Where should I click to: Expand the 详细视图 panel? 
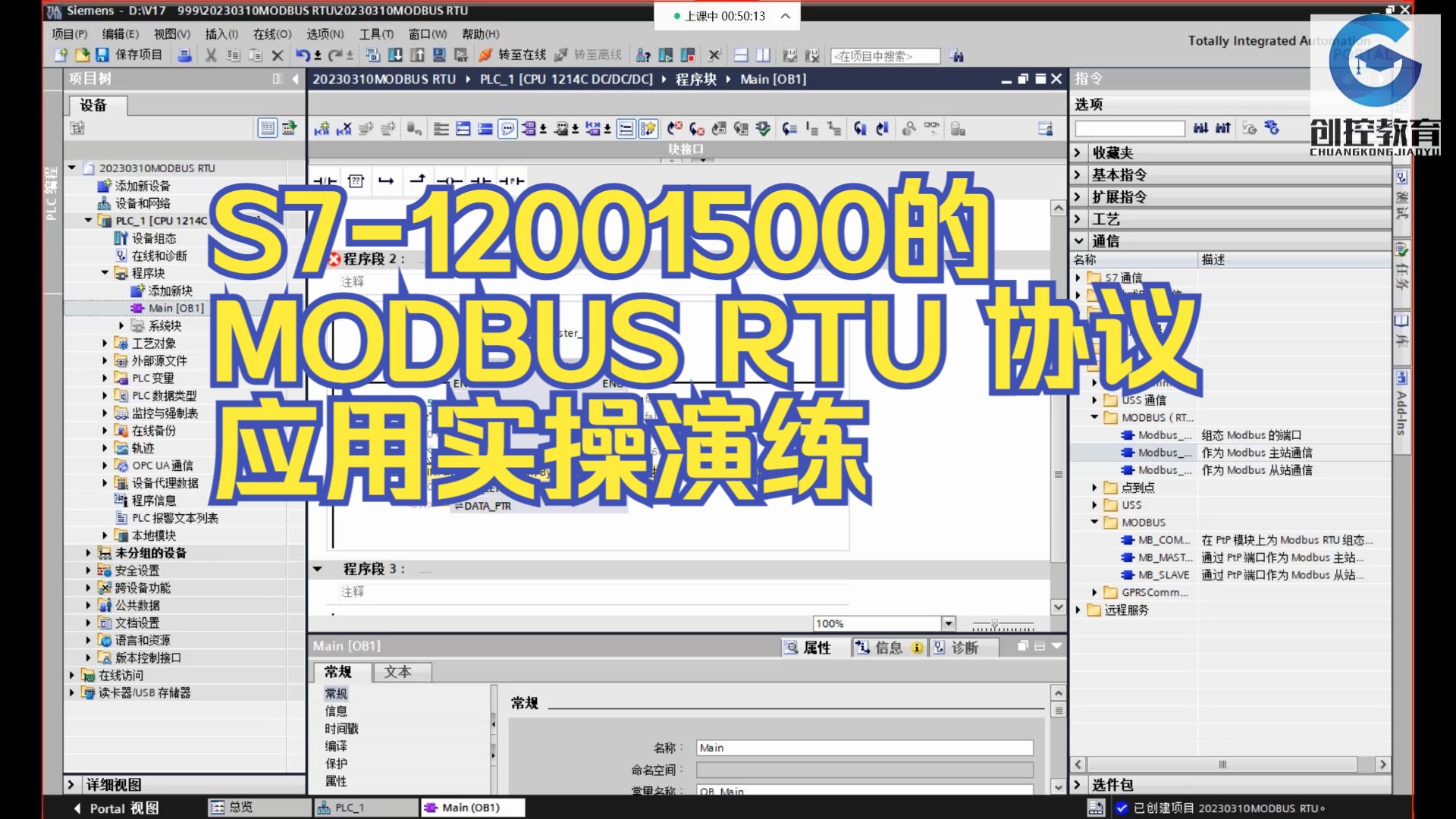[71, 785]
